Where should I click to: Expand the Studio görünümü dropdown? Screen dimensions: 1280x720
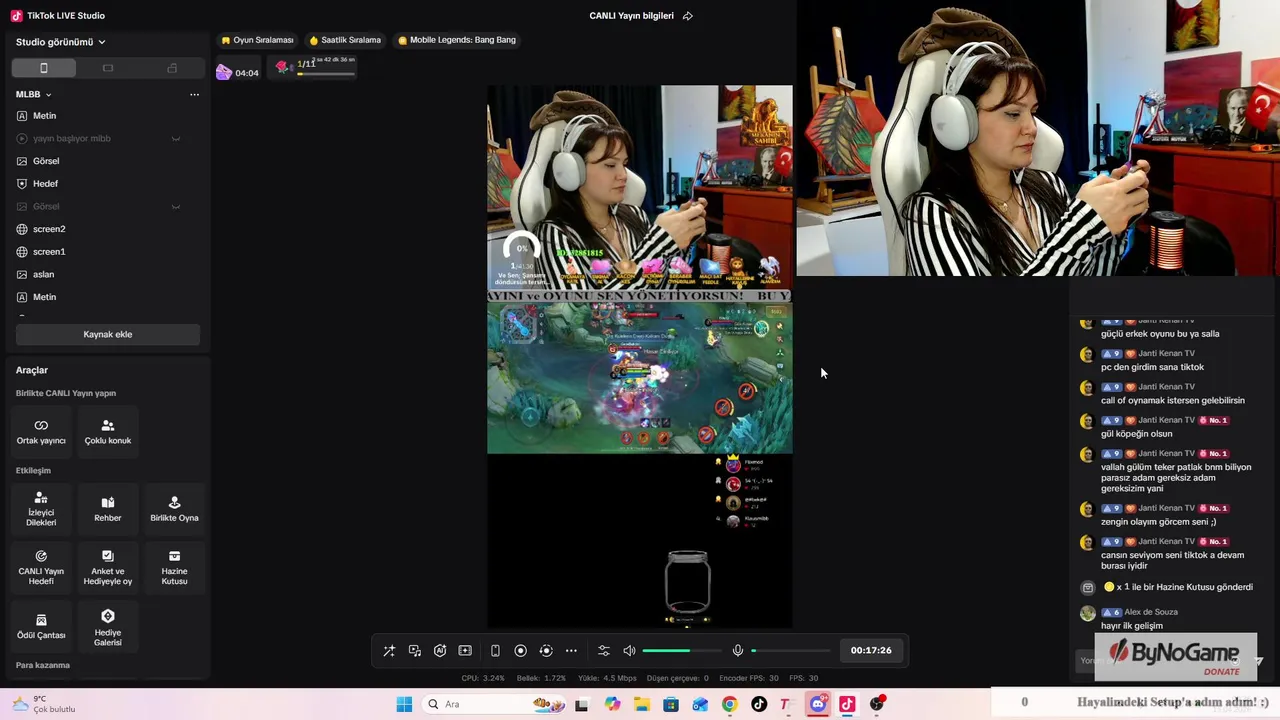pos(61,42)
